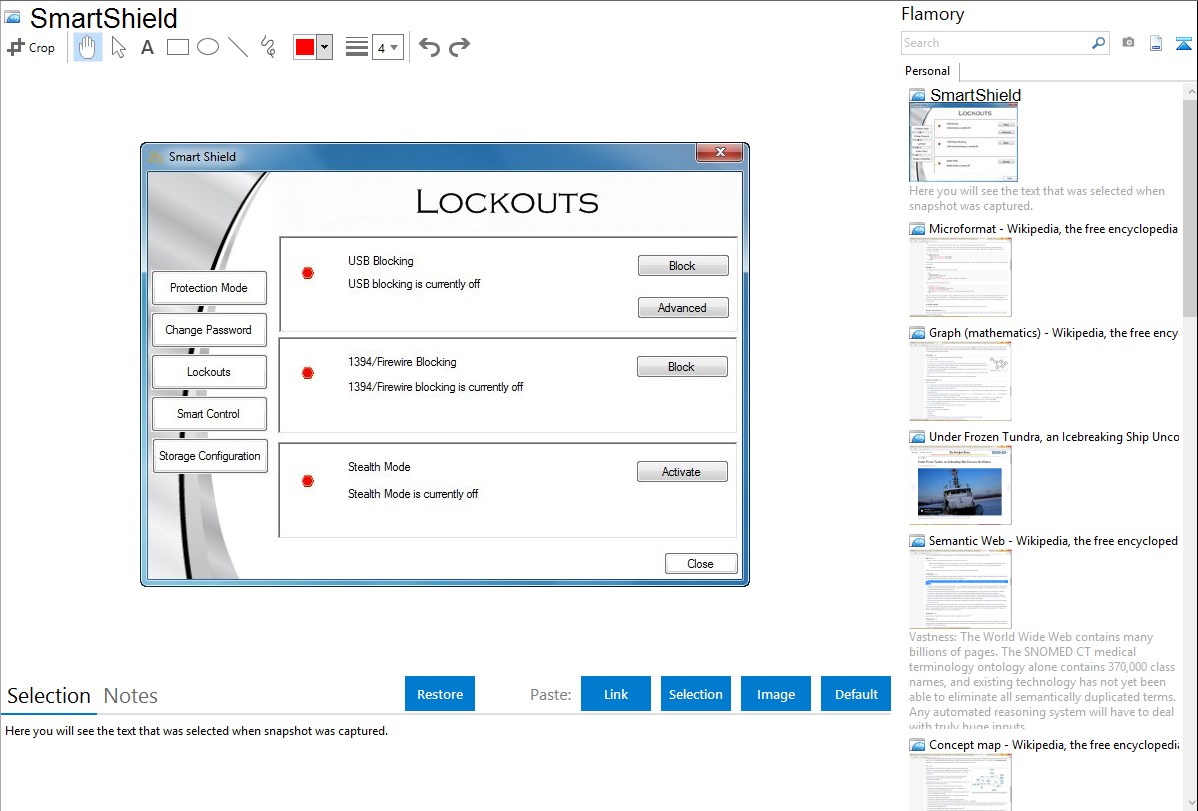Click the Semantic Web snapshot title

tap(1053, 540)
